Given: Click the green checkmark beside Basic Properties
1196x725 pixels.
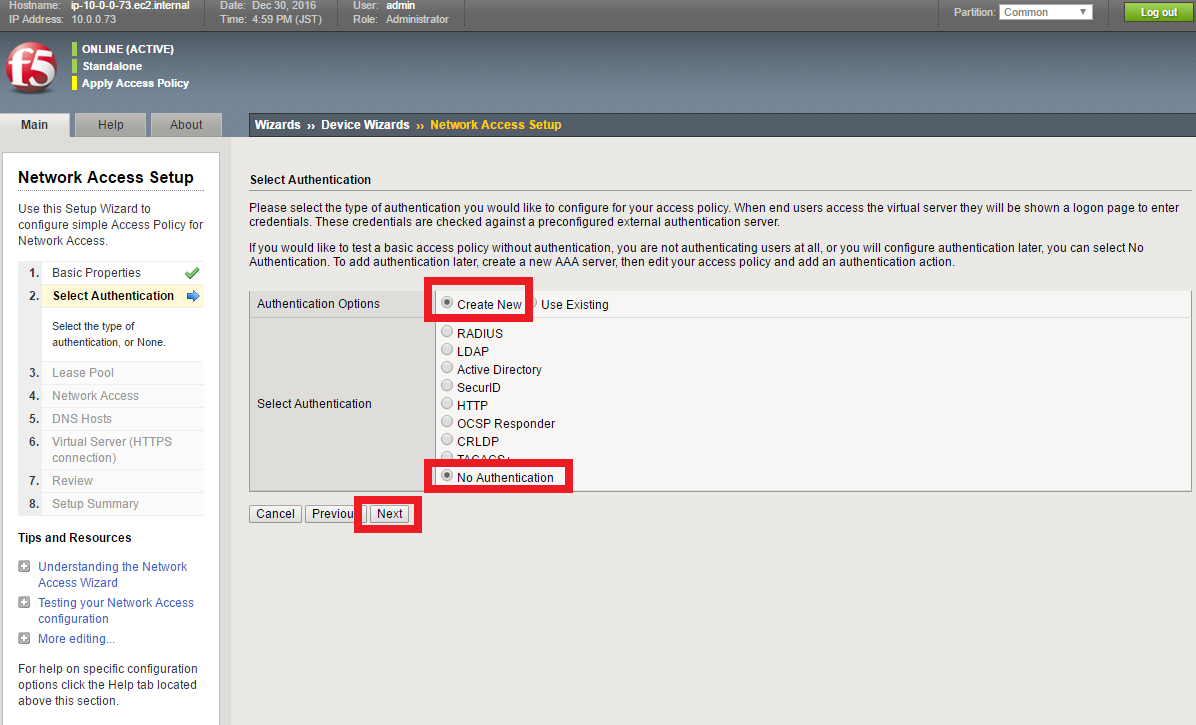Looking at the screenshot, I should 192,273.
